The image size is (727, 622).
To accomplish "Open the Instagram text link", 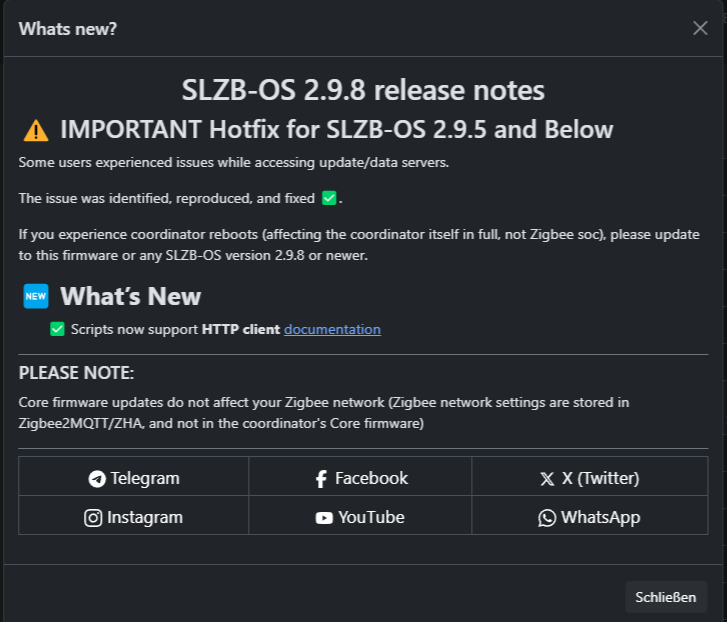I will [145, 518].
